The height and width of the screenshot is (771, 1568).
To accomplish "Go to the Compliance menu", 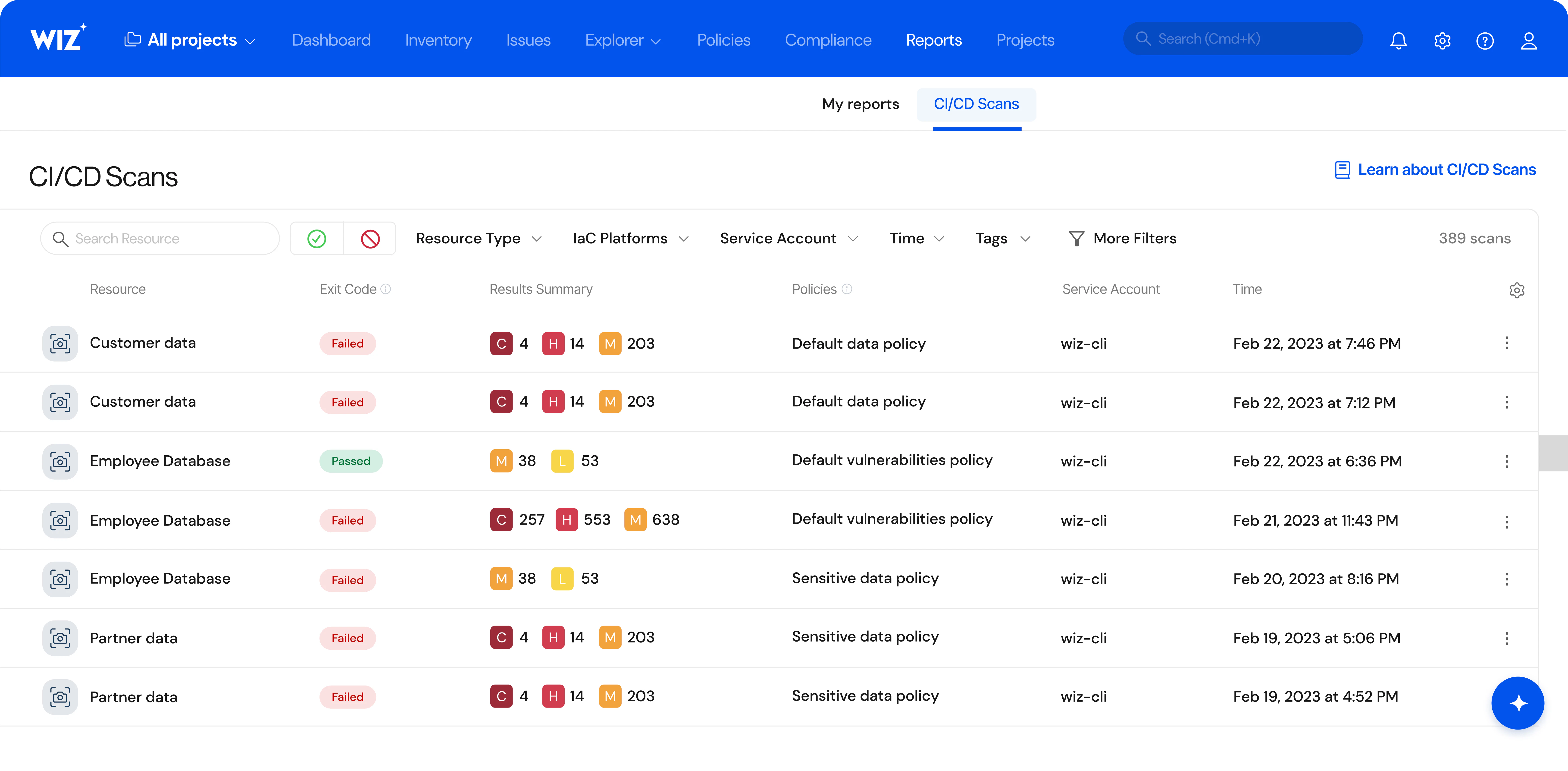I will coord(828,40).
